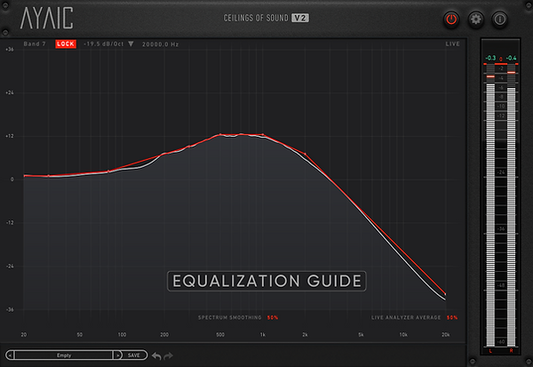Open the Empty preset selector list
Image resolution: width=533 pixels, height=367 pixels.
(64, 355)
